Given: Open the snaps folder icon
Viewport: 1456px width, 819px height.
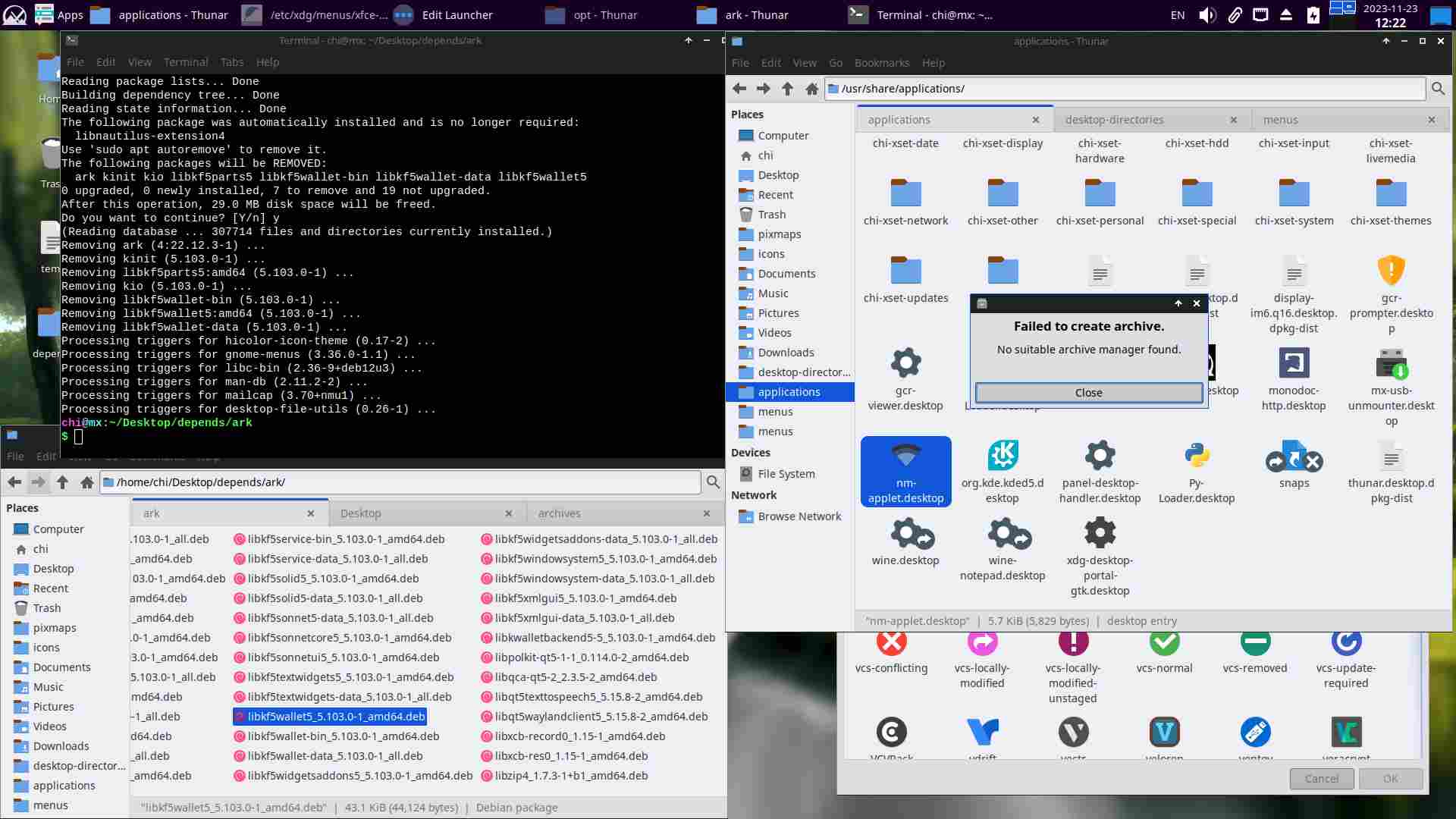Looking at the screenshot, I should [x=1294, y=457].
